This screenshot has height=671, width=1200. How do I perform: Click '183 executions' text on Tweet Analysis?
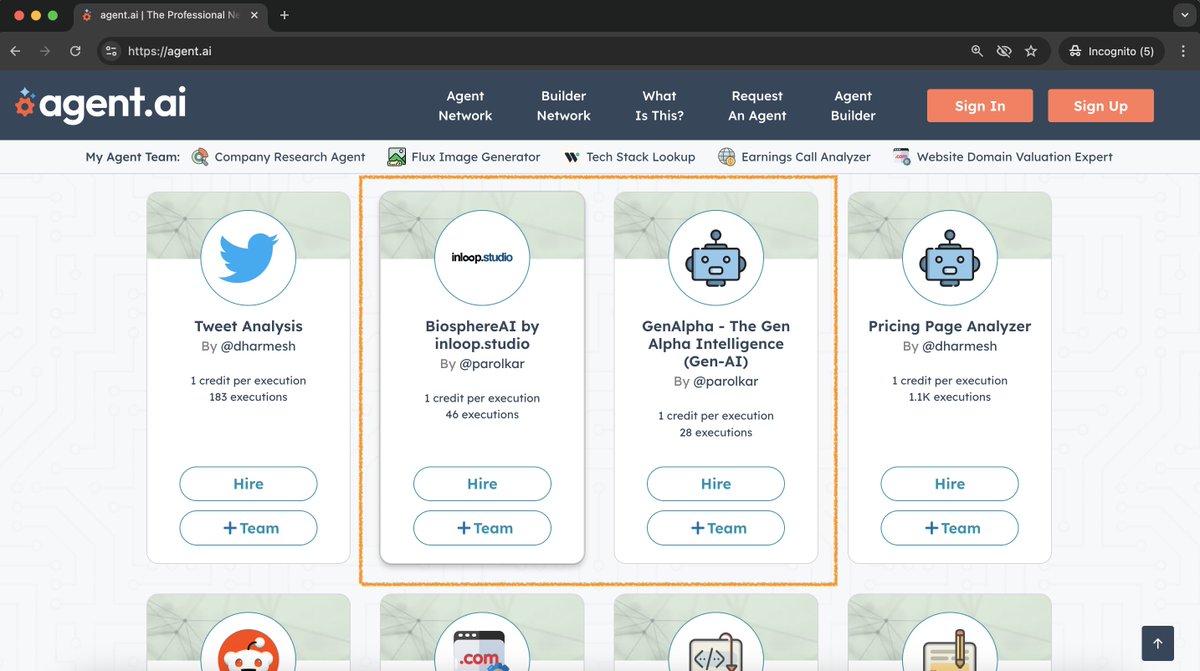(x=248, y=397)
